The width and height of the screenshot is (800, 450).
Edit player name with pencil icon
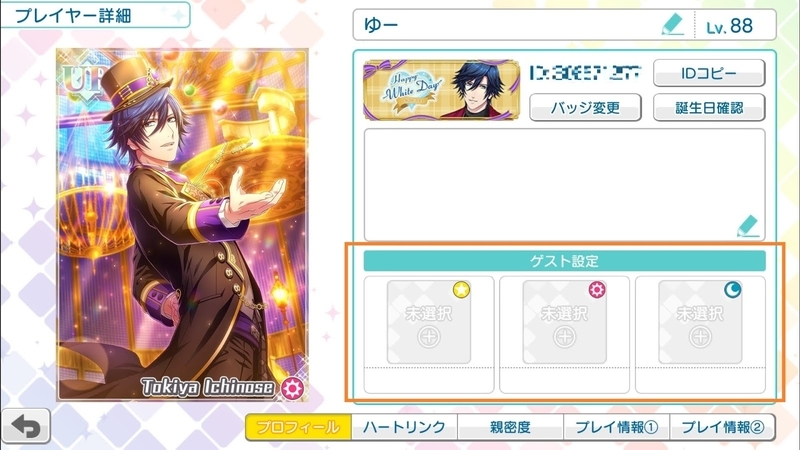pyautogui.click(x=672, y=24)
